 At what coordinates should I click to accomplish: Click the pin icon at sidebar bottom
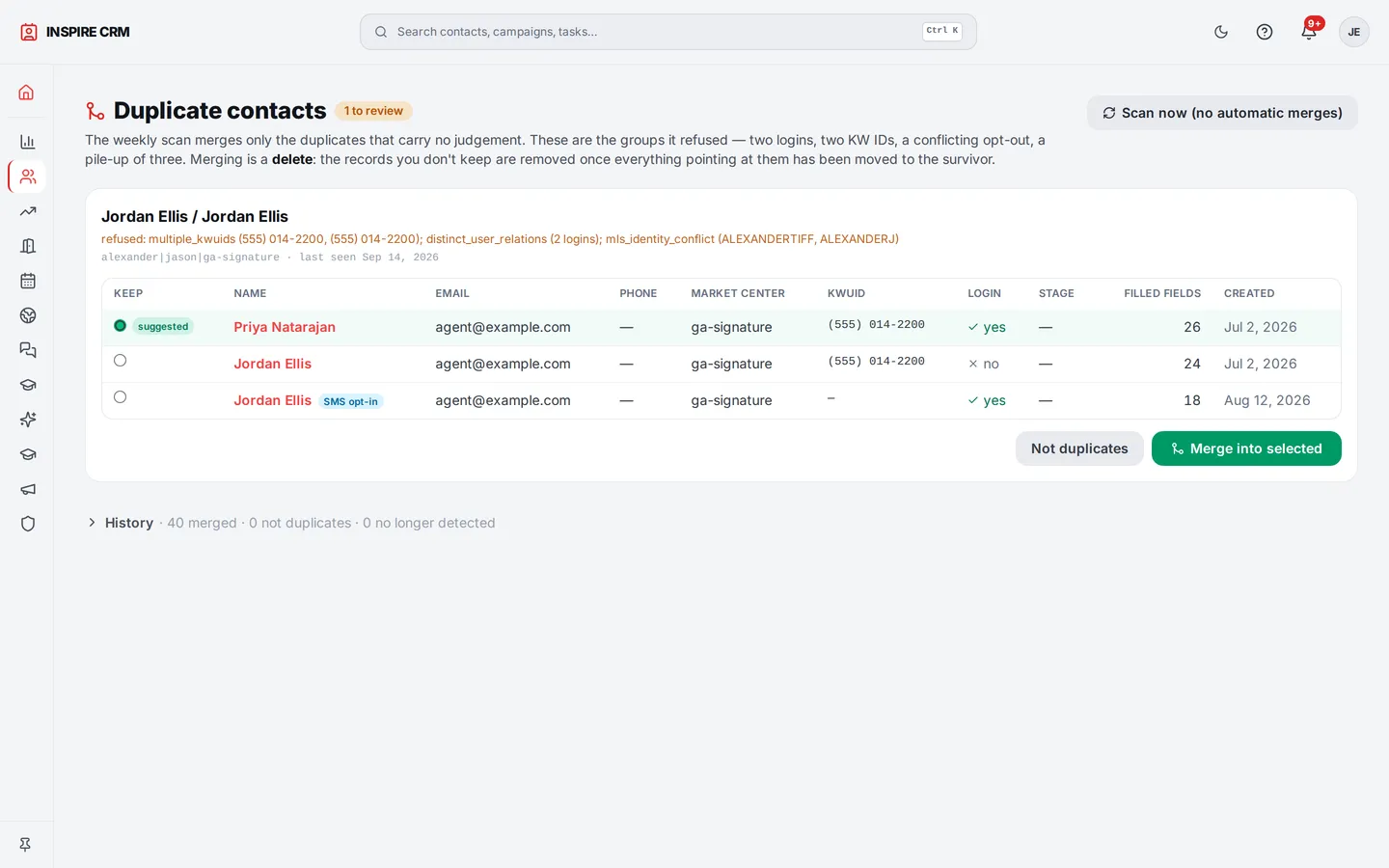[25, 844]
